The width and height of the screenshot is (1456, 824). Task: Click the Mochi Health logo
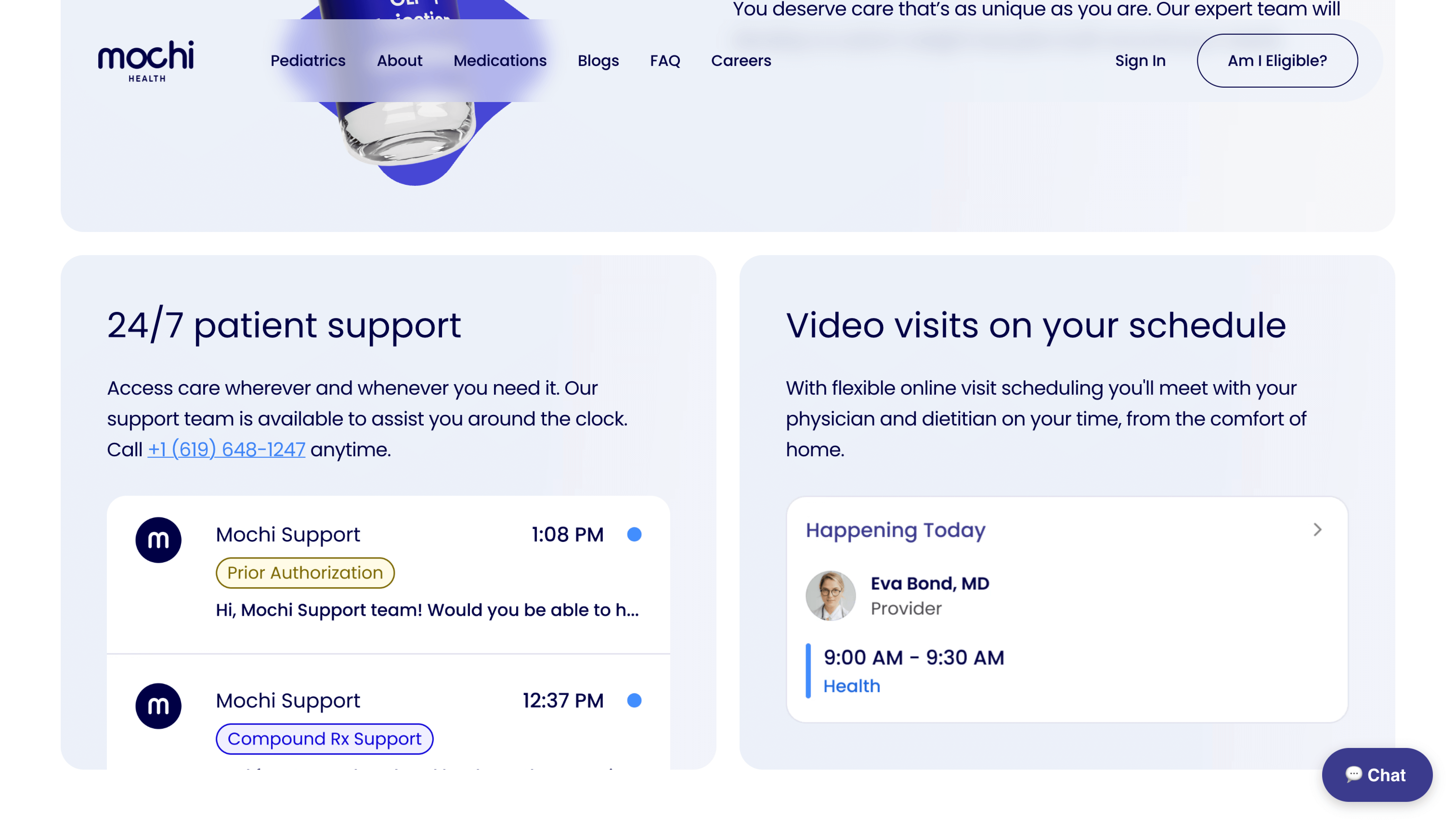[146, 61]
